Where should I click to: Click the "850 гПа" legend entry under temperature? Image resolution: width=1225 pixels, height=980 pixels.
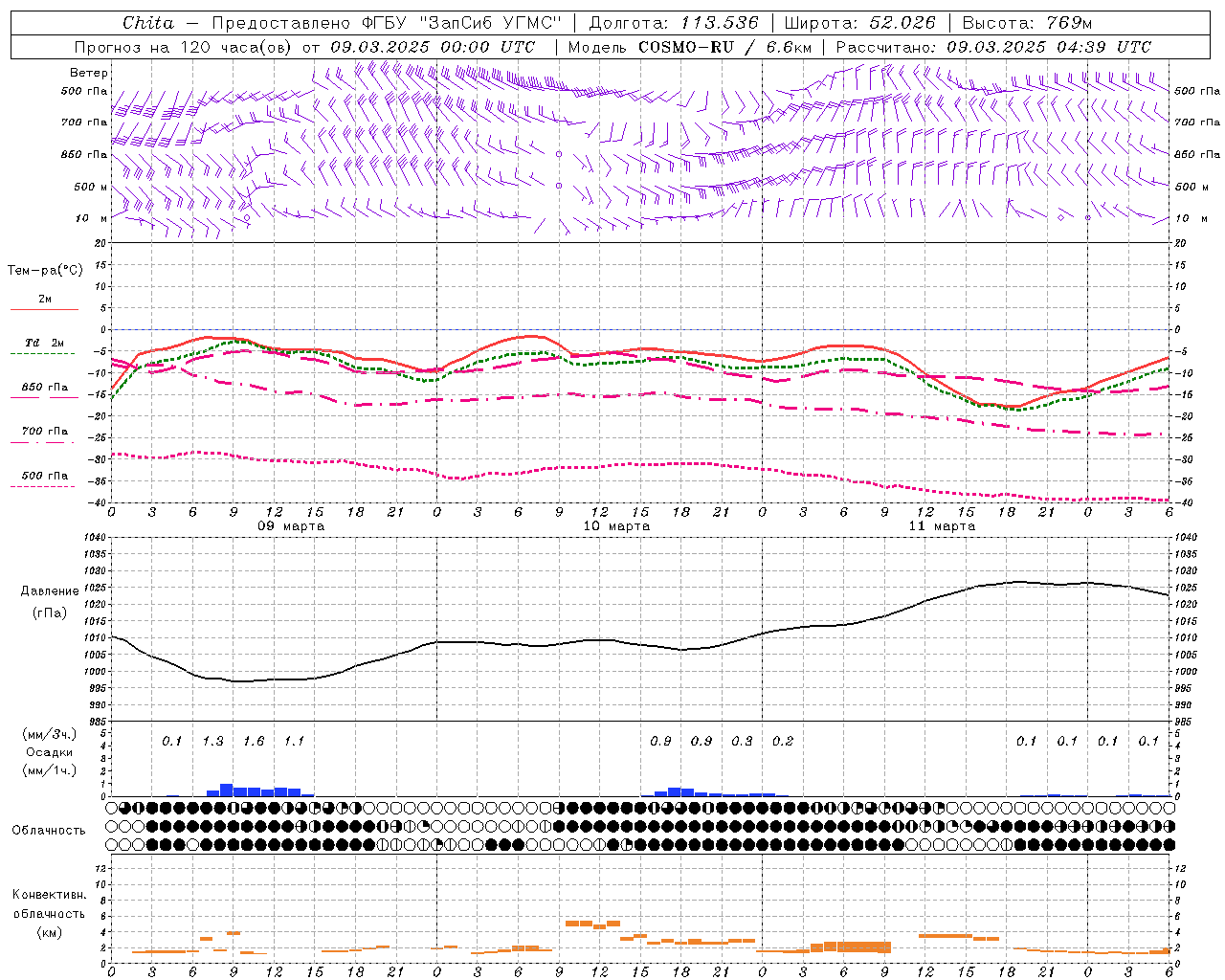point(45,388)
